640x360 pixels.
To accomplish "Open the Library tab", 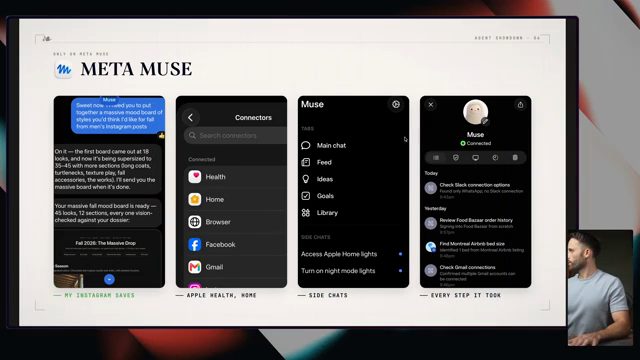I will pyautogui.click(x=320, y=213).
